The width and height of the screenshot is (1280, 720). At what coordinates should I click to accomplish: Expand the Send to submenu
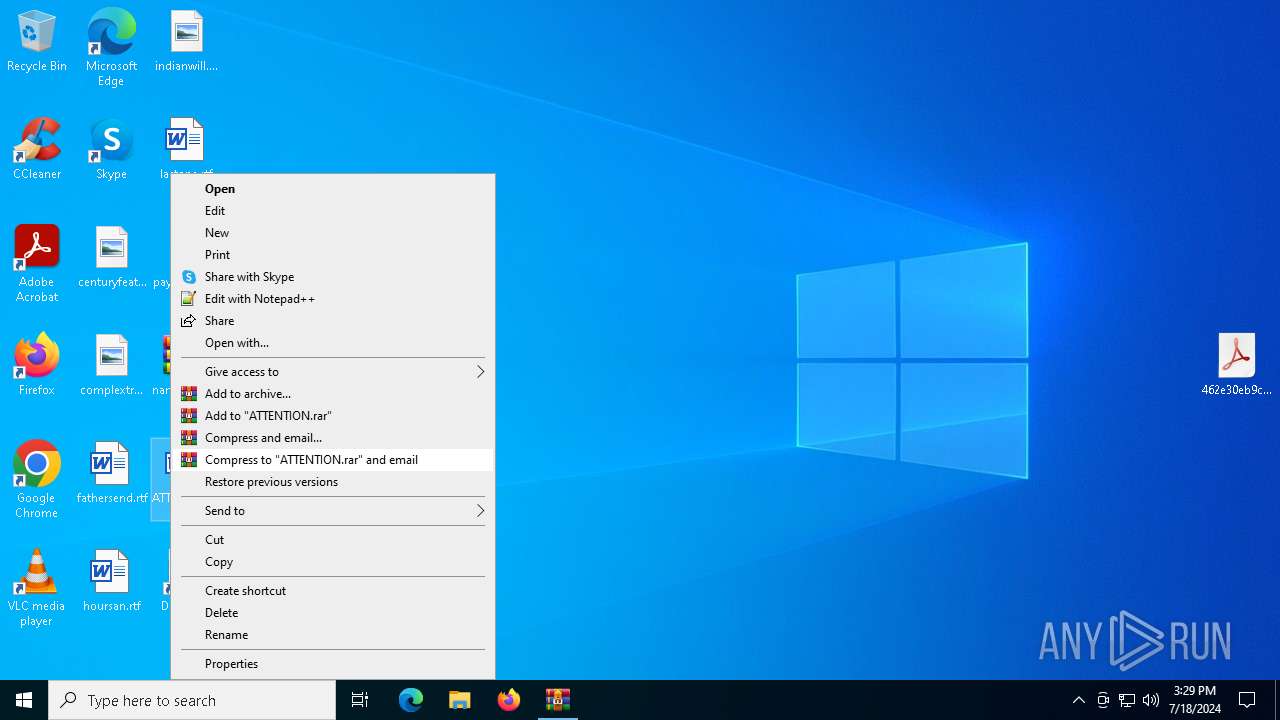coord(333,511)
